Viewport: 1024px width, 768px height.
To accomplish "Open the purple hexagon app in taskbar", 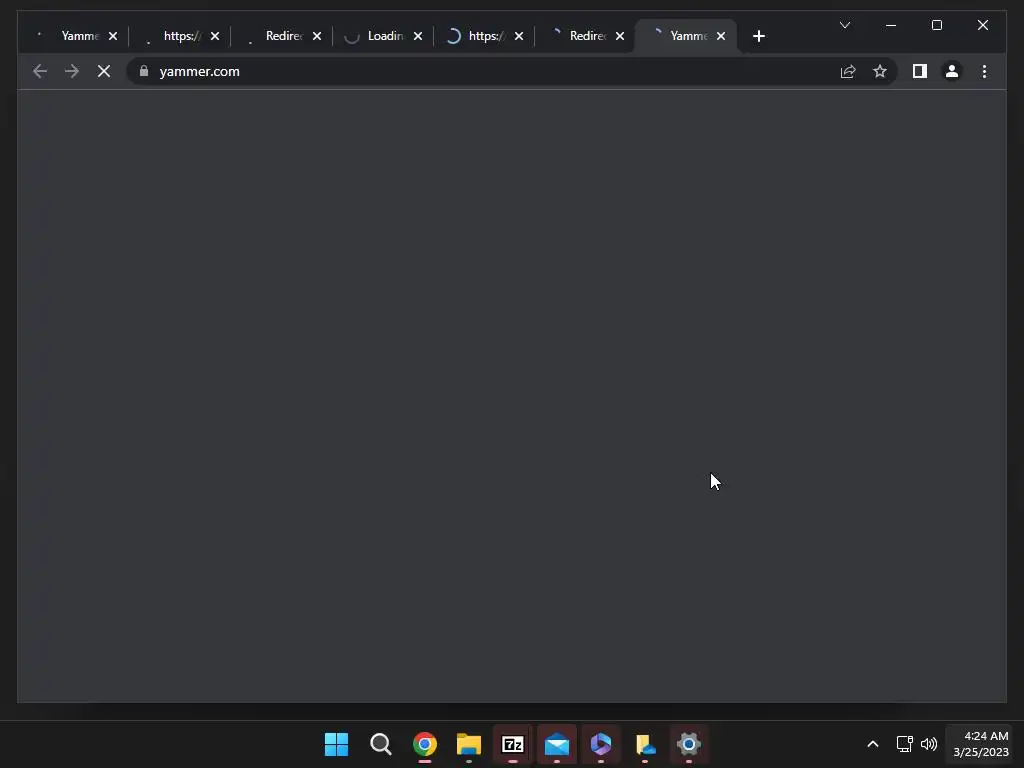I will pyautogui.click(x=601, y=744).
